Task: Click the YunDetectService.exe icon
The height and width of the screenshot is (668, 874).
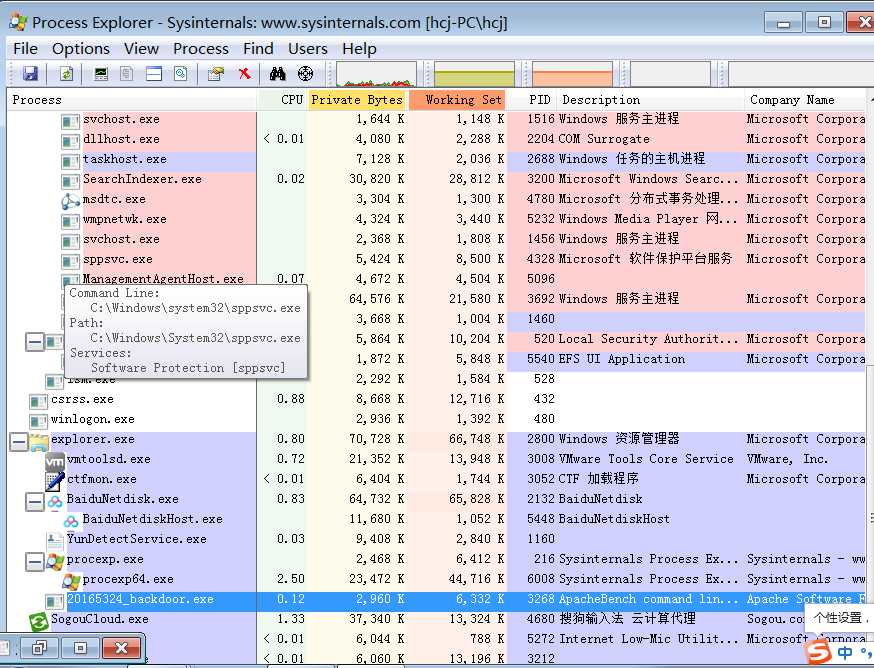Action: 54,540
